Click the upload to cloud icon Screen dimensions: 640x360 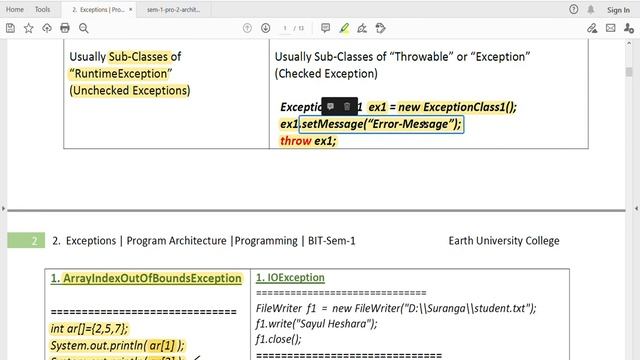pyautogui.click(x=47, y=28)
